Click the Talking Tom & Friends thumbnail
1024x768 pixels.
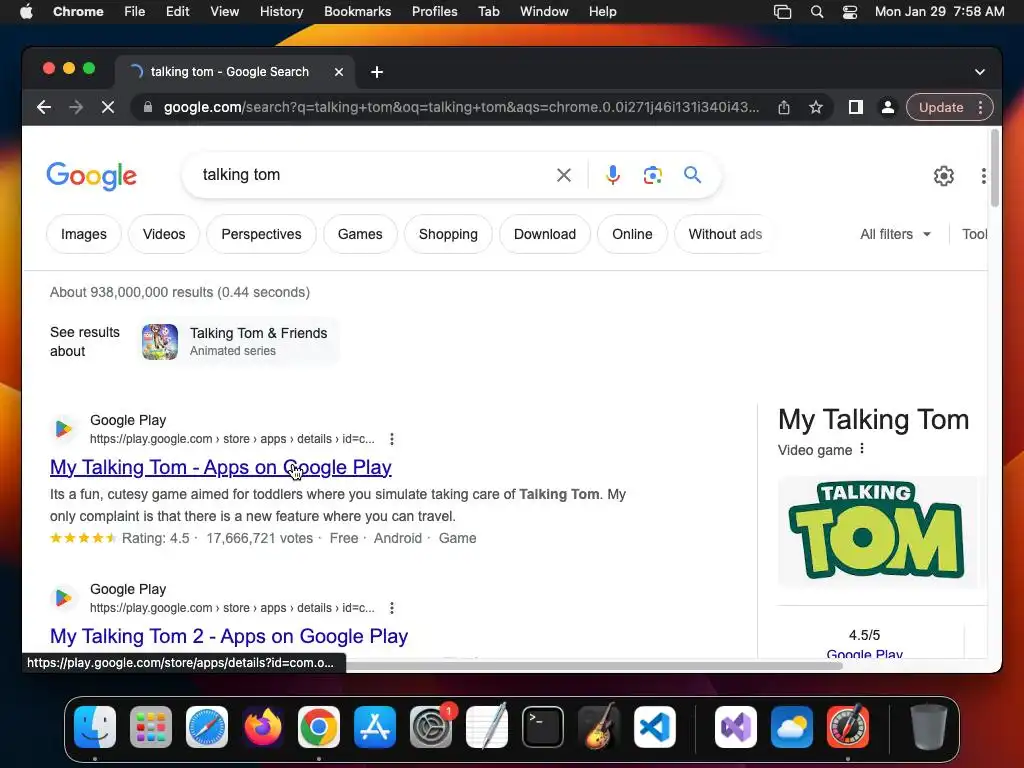[160, 342]
